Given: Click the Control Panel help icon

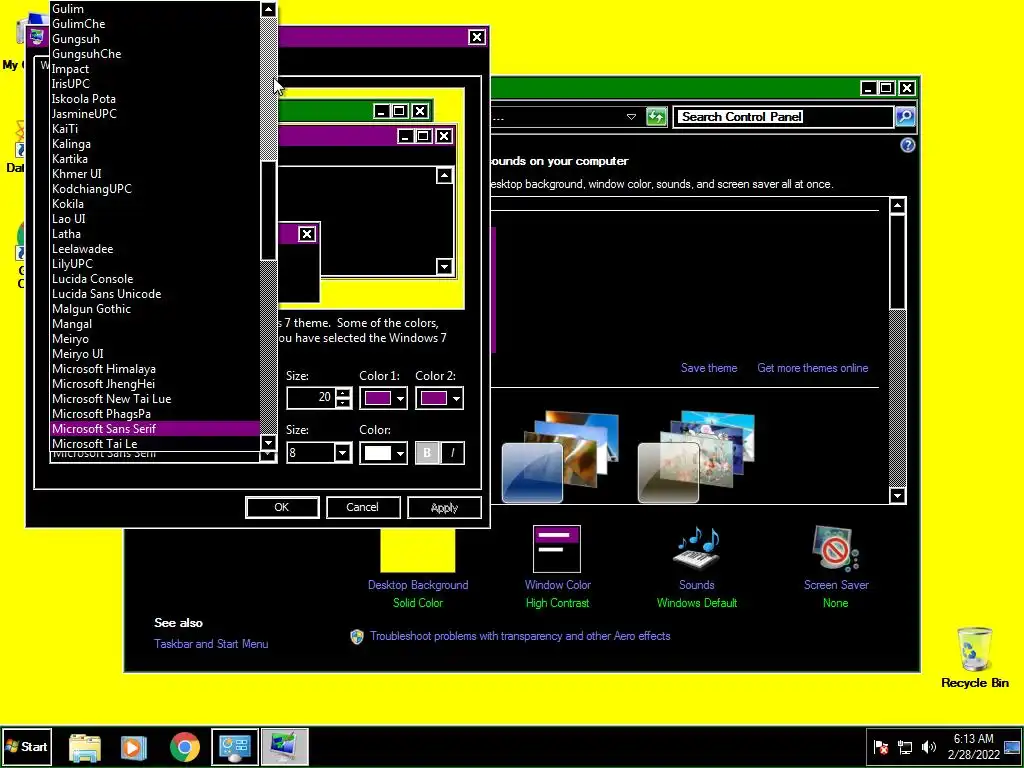Looking at the screenshot, I should 908,145.
